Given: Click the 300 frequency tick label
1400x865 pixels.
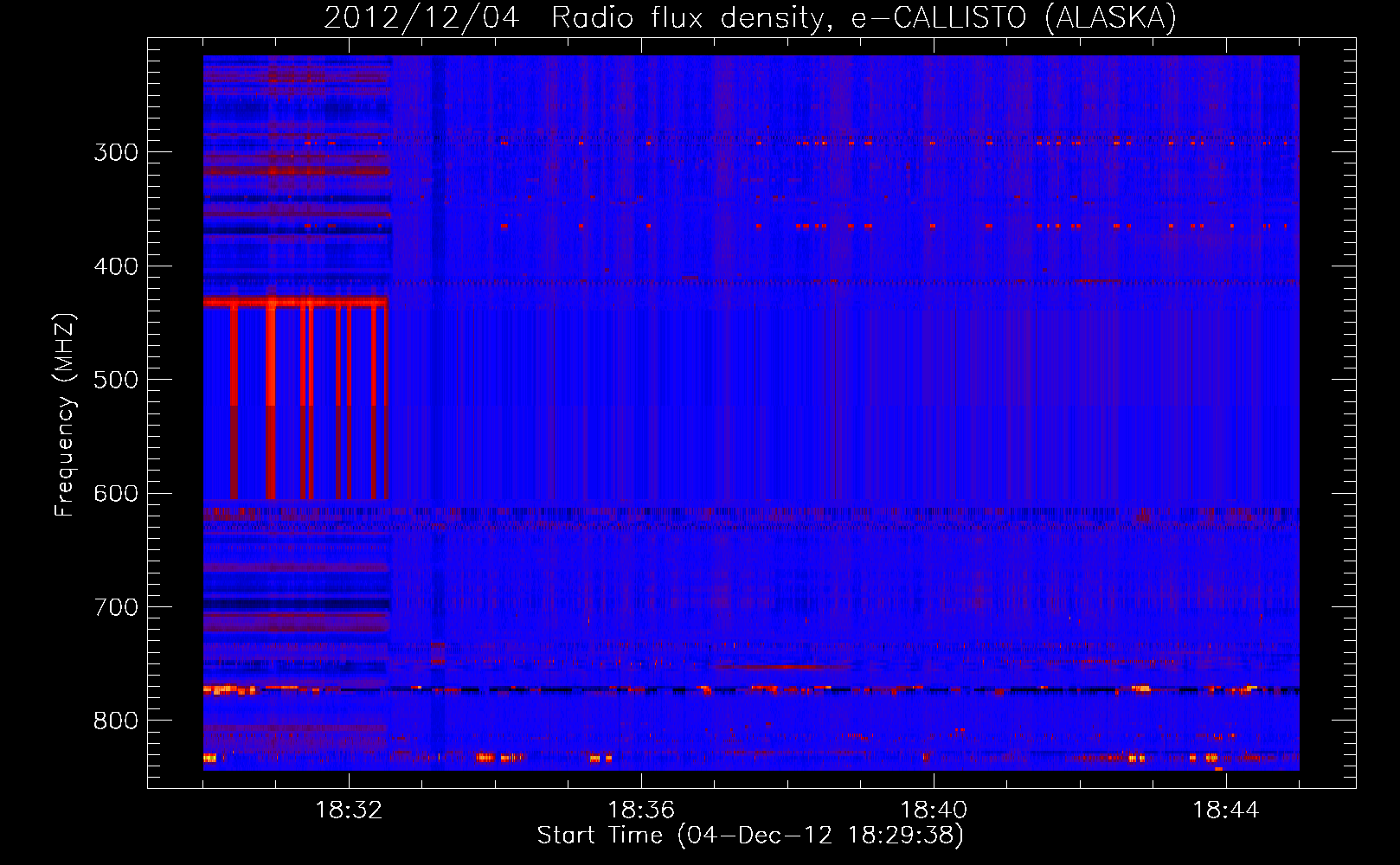Looking at the screenshot, I should click(x=116, y=152).
